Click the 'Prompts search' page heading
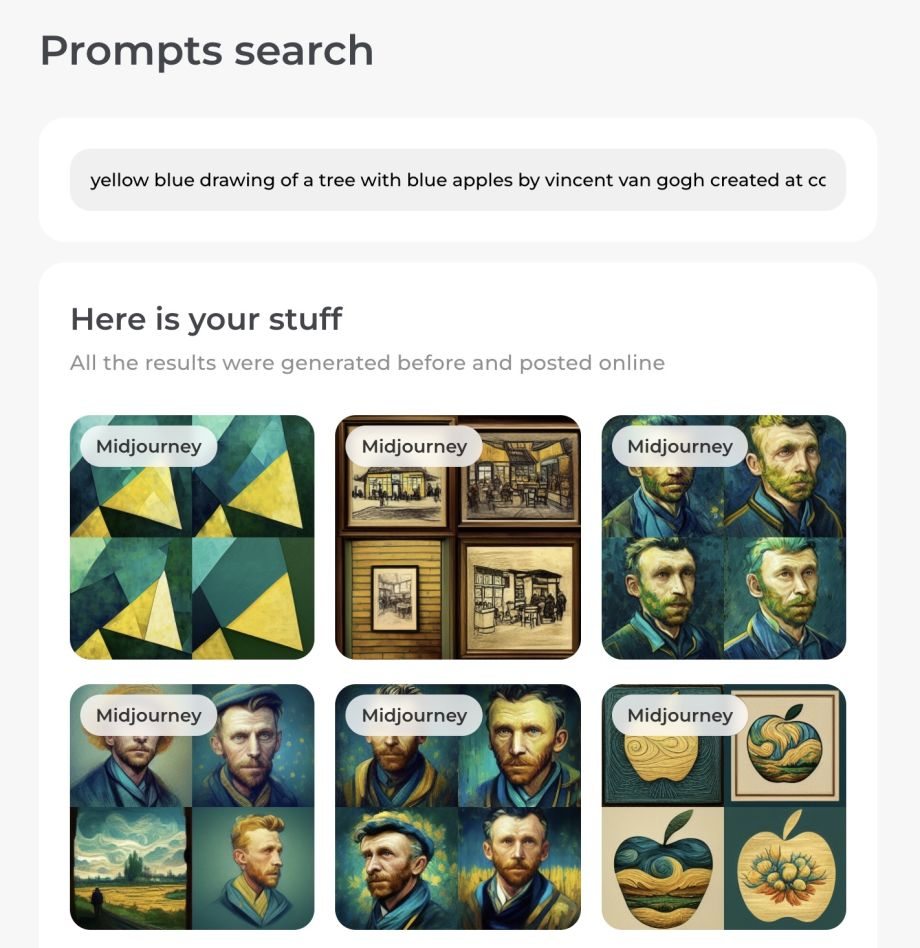Viewport: 920px width, 948px height. 207,50
